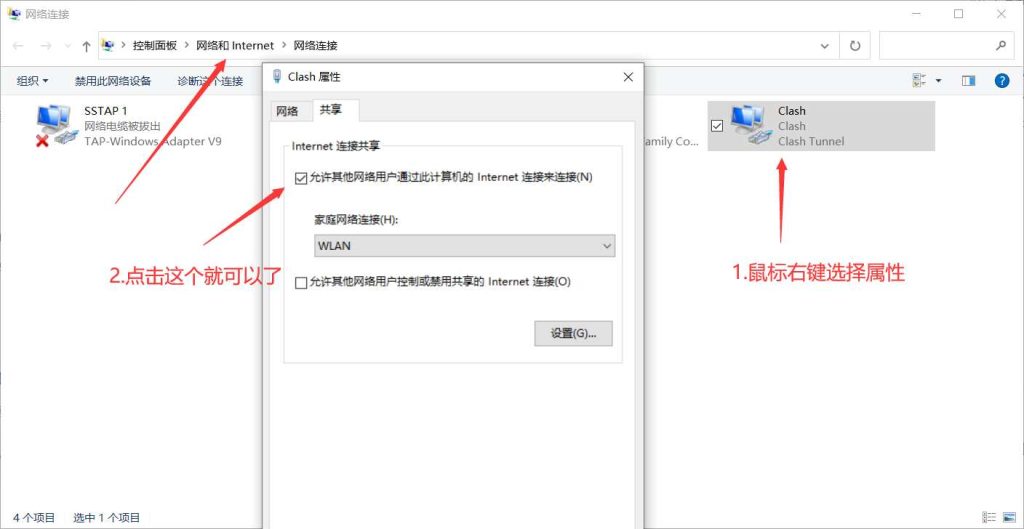Click the back navigation arrow
The height and width of the screenshot is (529, 1024).
pos(18,46)
